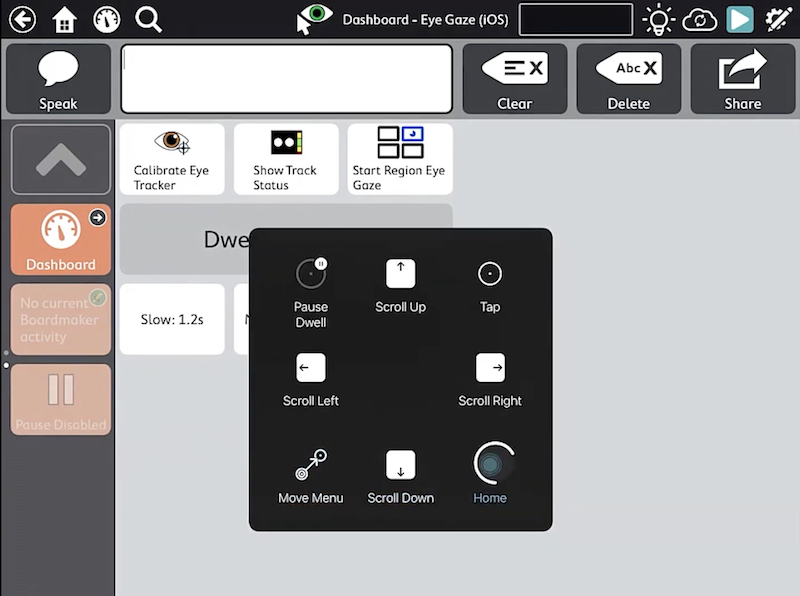Collapse sidebar with the up chevron
This screenshot has height=596, width=800.
[x=60, y=159]
